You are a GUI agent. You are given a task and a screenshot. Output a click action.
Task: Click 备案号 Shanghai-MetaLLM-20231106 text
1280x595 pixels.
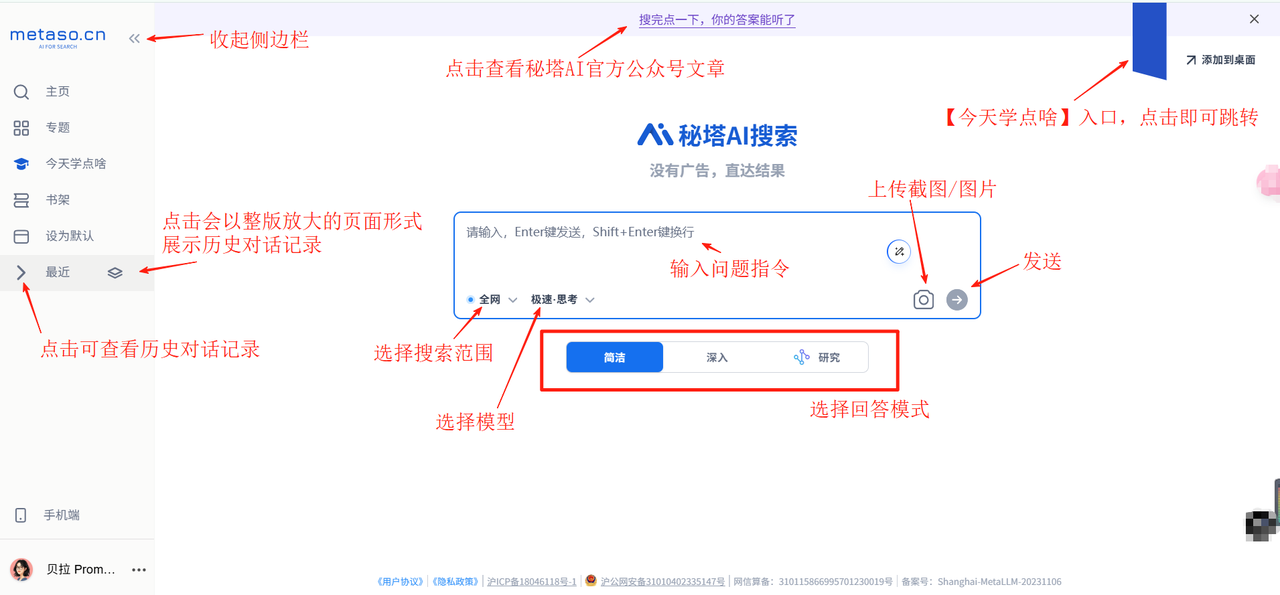[981, 582]
